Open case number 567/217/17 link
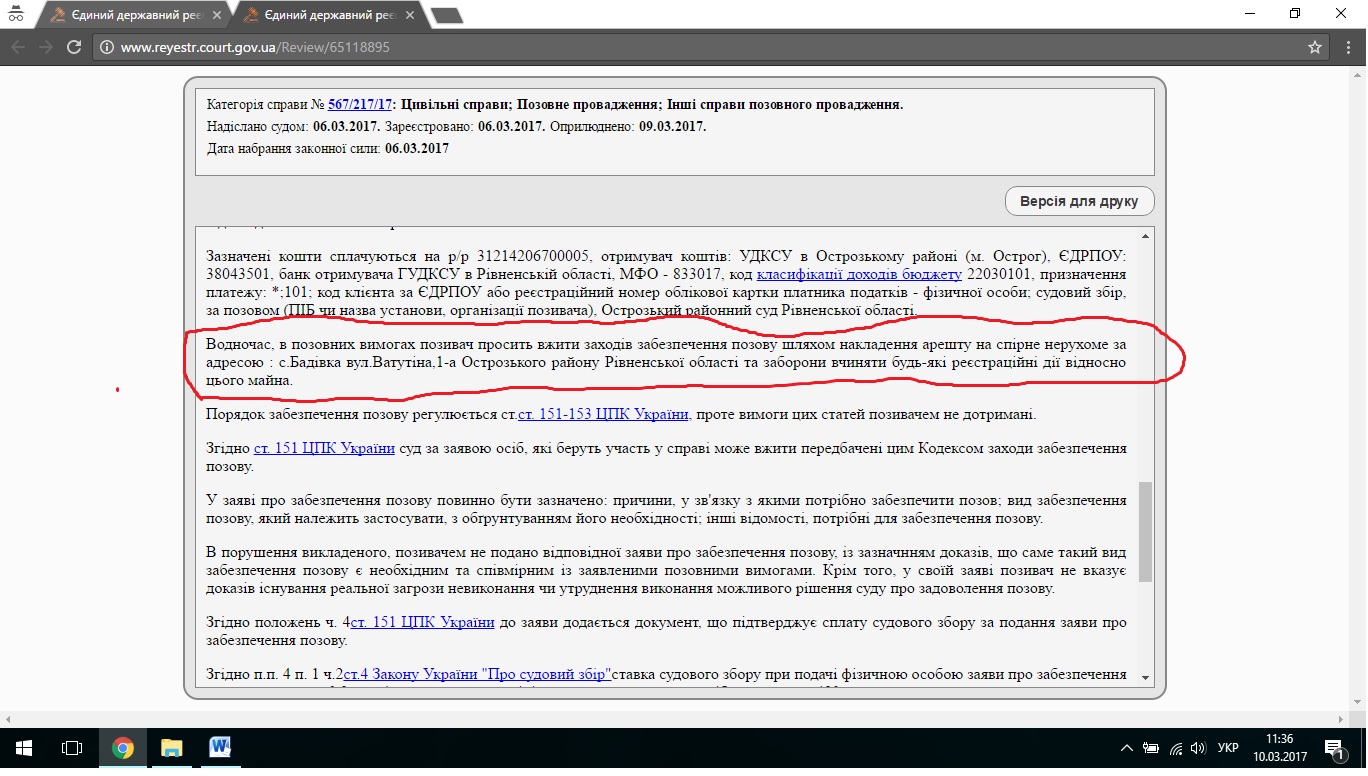The height and width of the screenshot is (776, 1368). [360, 104]
